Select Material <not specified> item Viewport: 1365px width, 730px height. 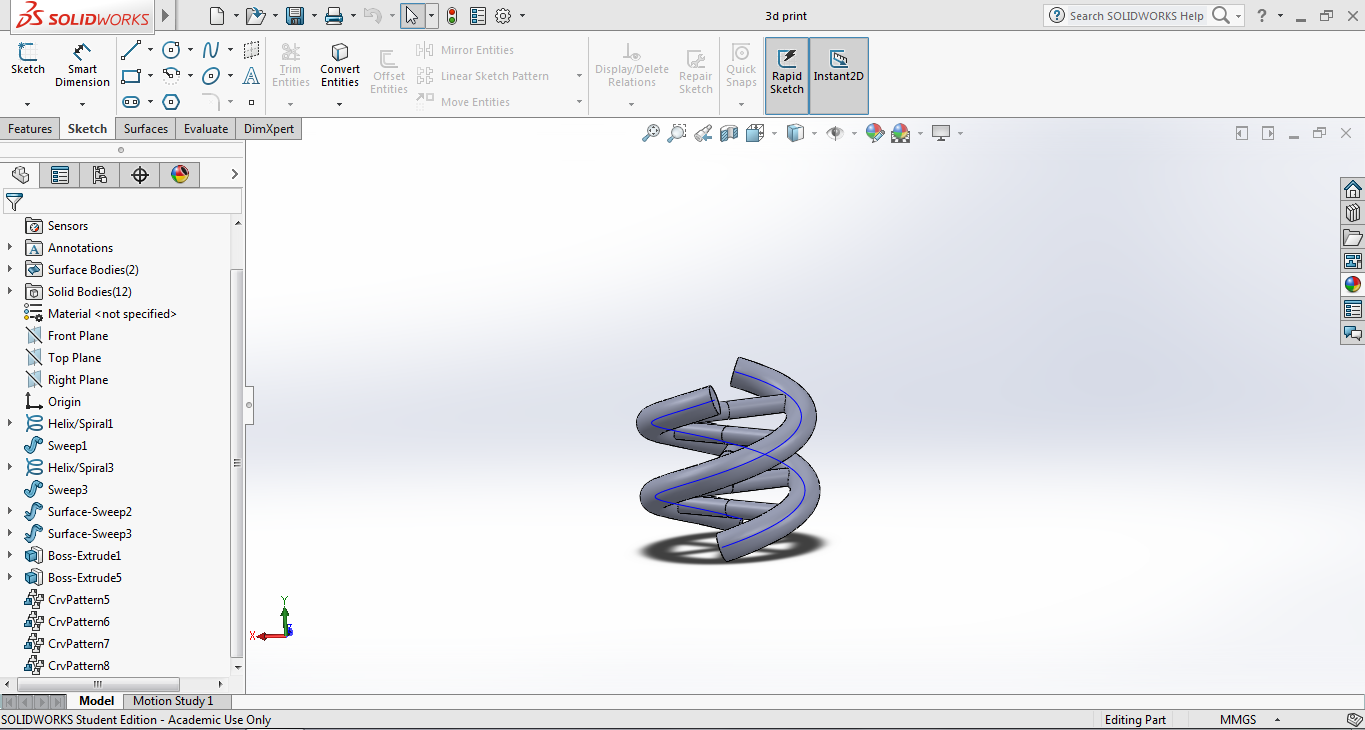(x=112, y=314)
